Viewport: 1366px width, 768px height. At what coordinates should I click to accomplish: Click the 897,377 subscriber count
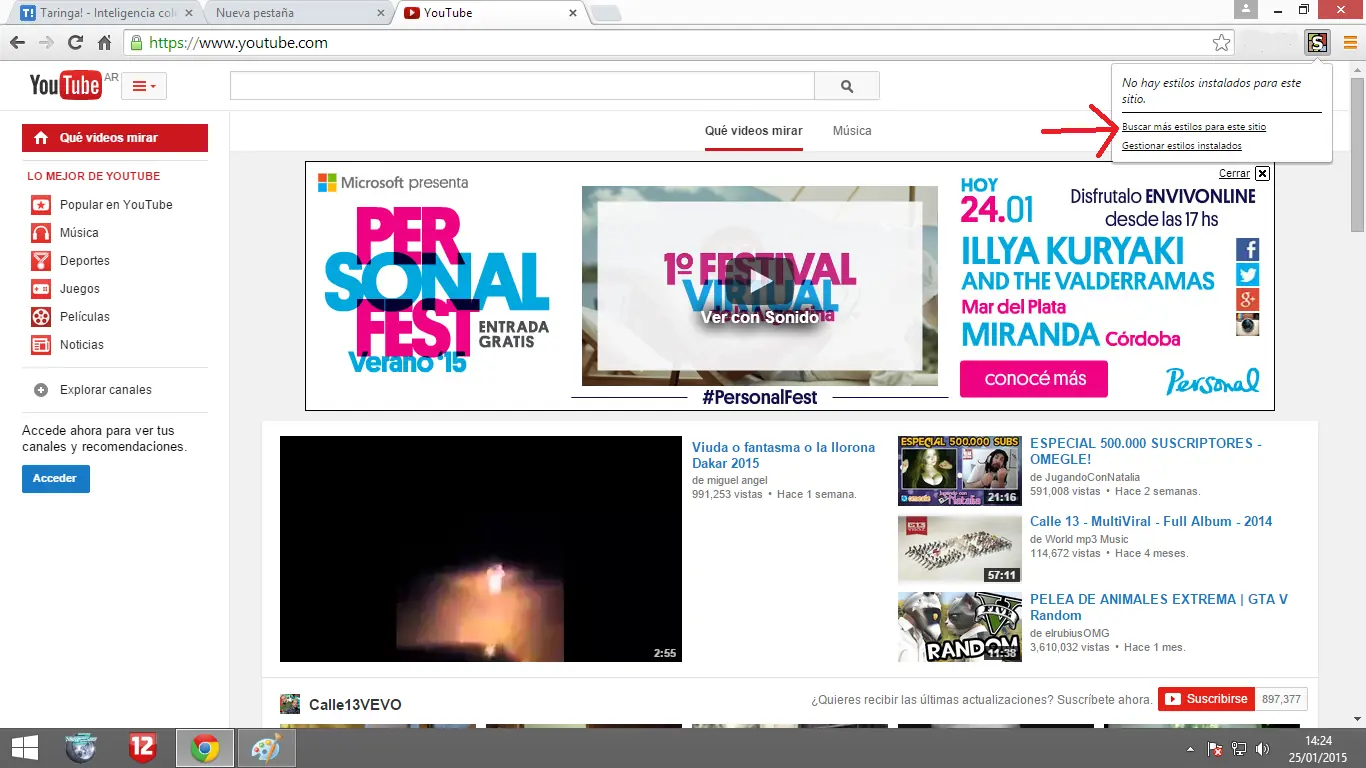click(x=1282, y=699)
